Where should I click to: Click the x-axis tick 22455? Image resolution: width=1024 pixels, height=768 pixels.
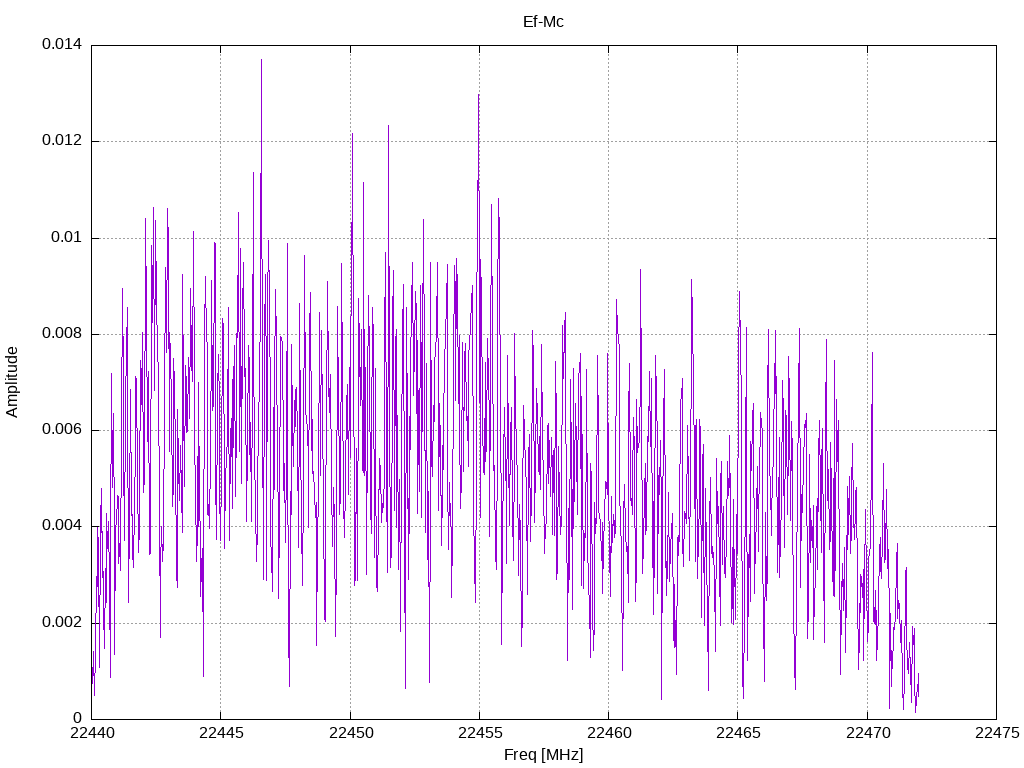coord(480,733)
